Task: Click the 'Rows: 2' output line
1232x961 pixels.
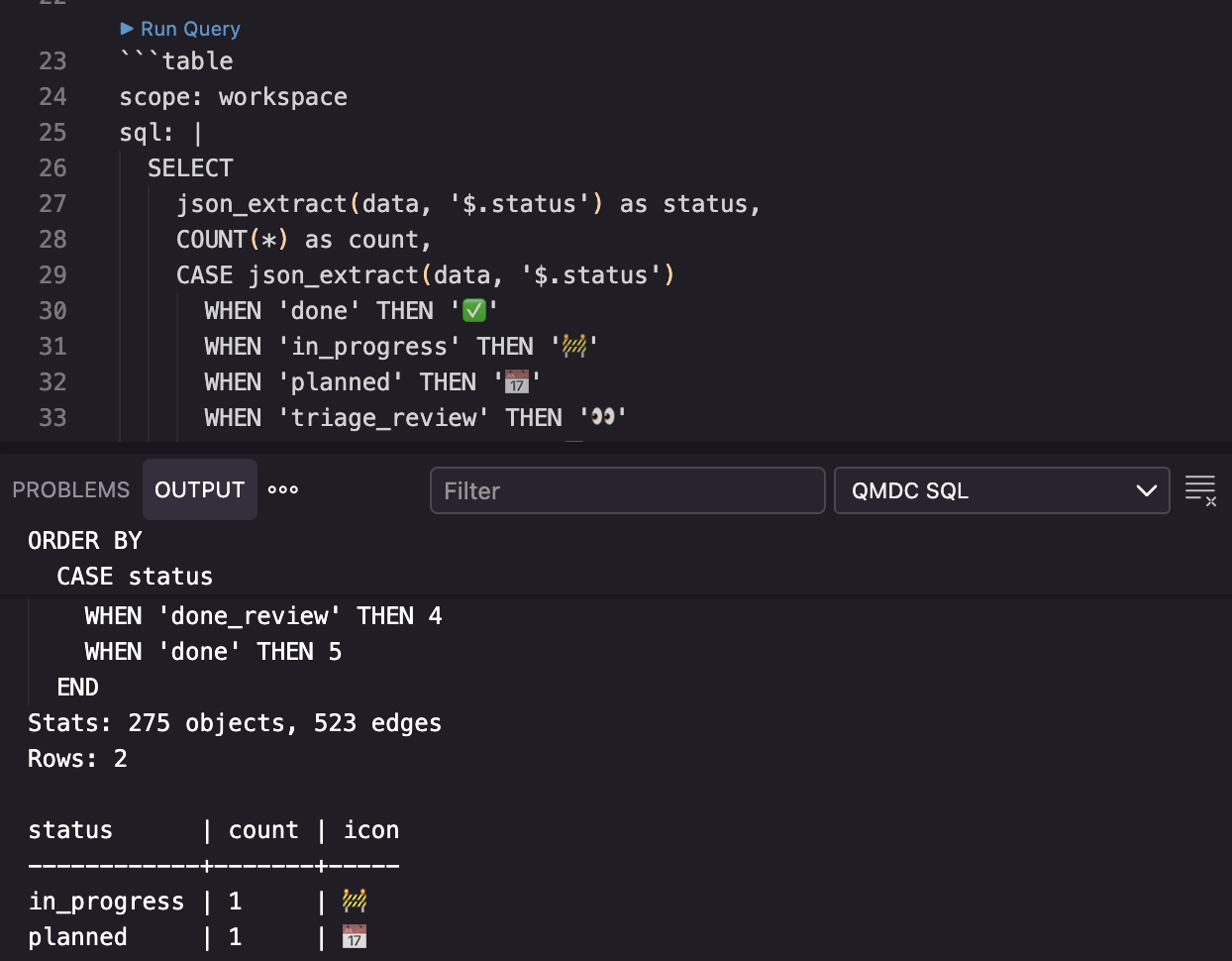Action: 77,759
